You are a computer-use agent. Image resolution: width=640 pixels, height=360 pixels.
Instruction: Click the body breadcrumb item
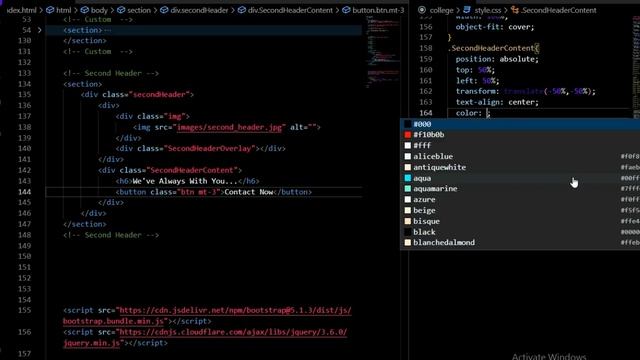tap(95, 10)
